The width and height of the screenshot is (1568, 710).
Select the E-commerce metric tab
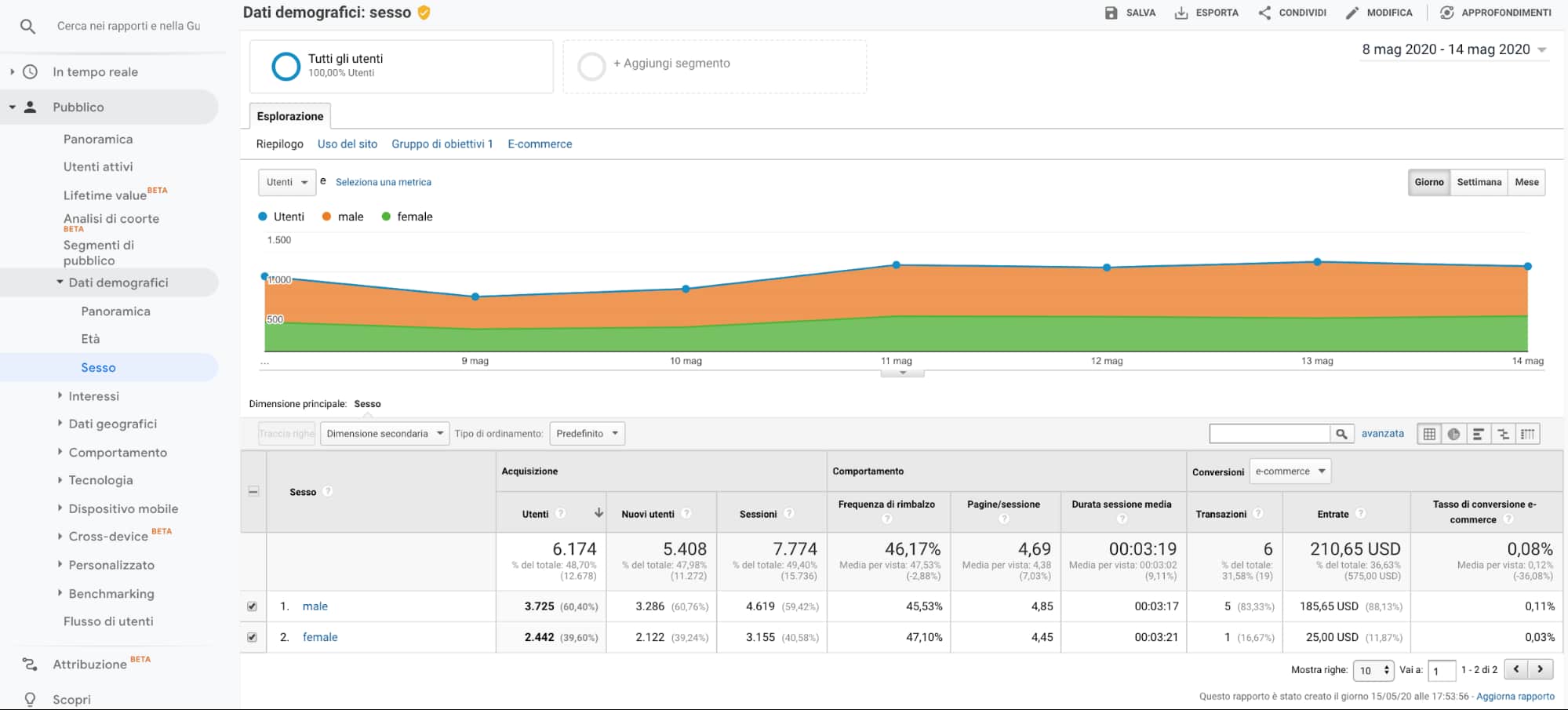[x=540, y=144]
